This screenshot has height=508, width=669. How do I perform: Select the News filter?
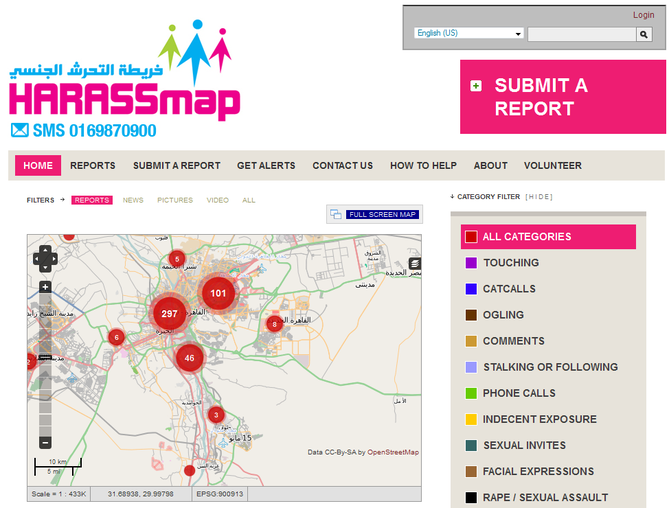pyautogui.click(x=133, y=200)
